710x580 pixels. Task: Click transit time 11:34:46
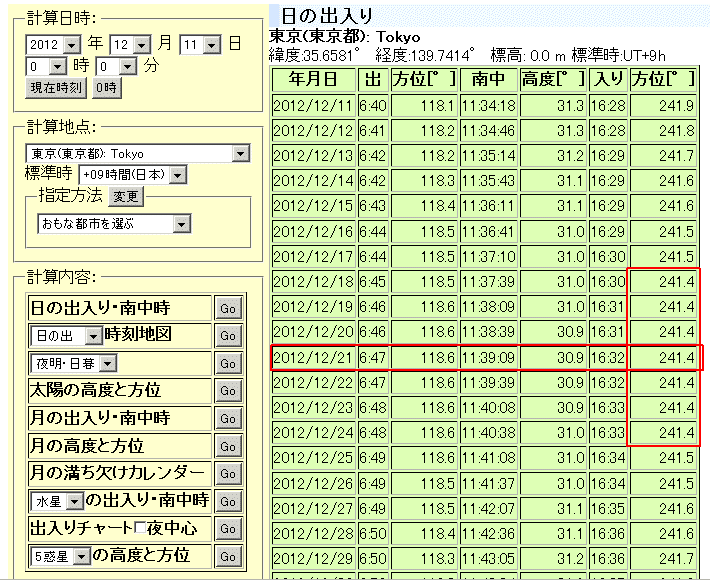pyautogui.click(x=488, y=131)
